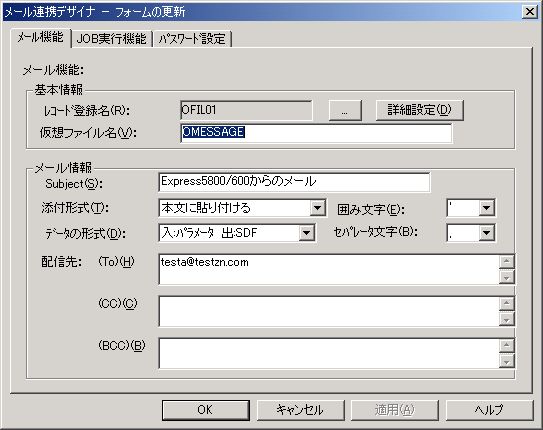Select the メール機能 tab
543x430 pixels.
(41, 37)
